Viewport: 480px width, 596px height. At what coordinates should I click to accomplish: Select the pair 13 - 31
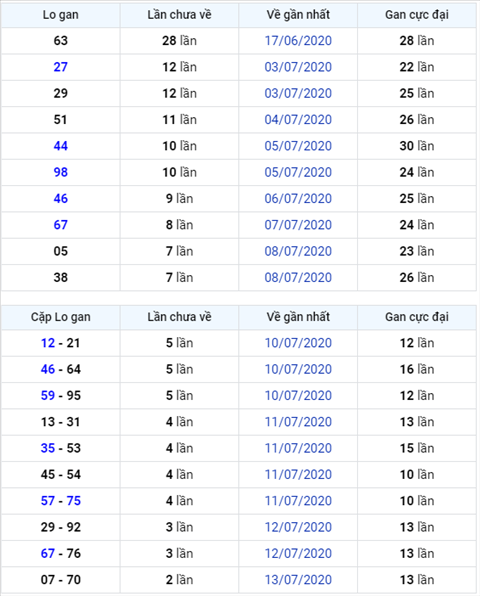tap(60, 422)
